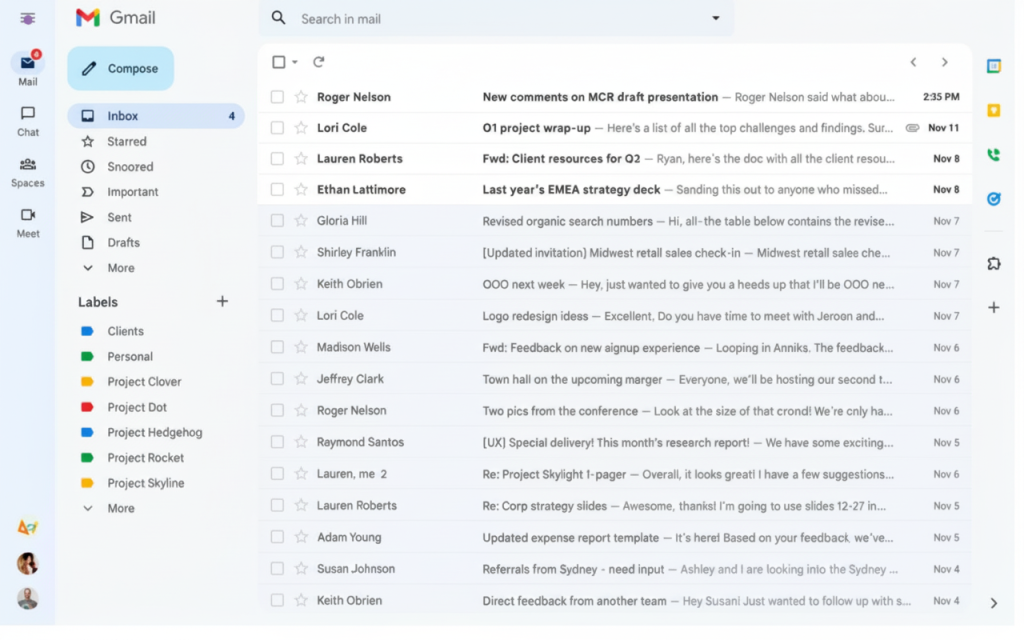Screen dimensions: 1024x640
Task: Star Roger Nelson's MCR draft email
Action: click(x=303, y=97)
